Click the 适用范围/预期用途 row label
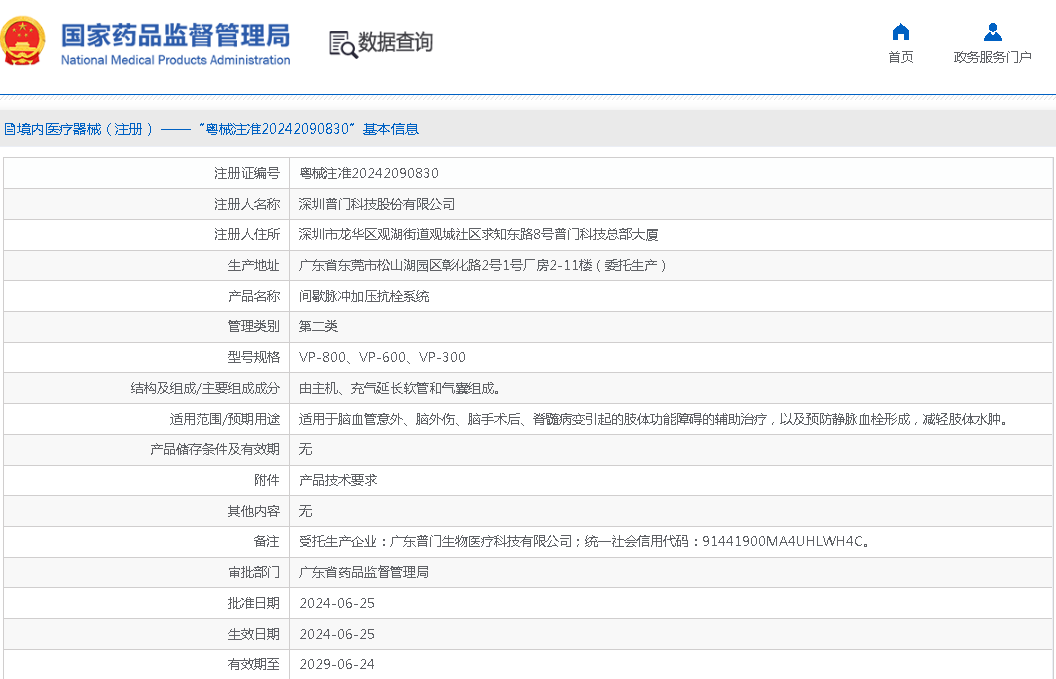This screenshot has width=1056, height=679. 225,419
